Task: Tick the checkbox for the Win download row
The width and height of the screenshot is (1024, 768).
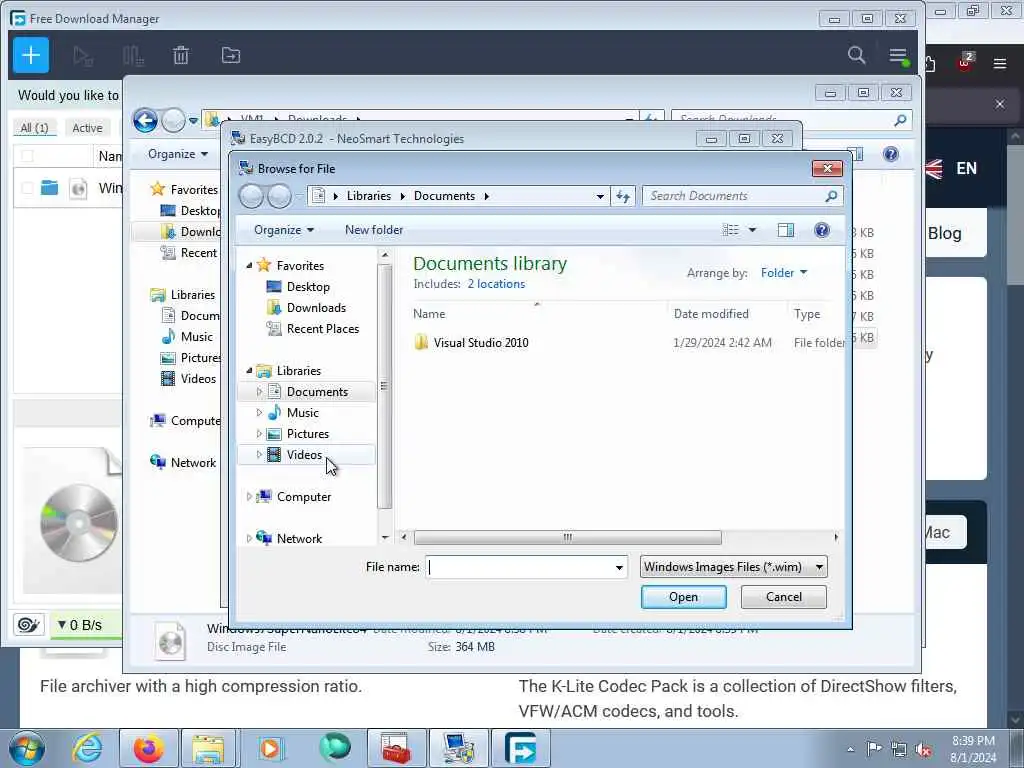Action: click(x=27, y=188)
